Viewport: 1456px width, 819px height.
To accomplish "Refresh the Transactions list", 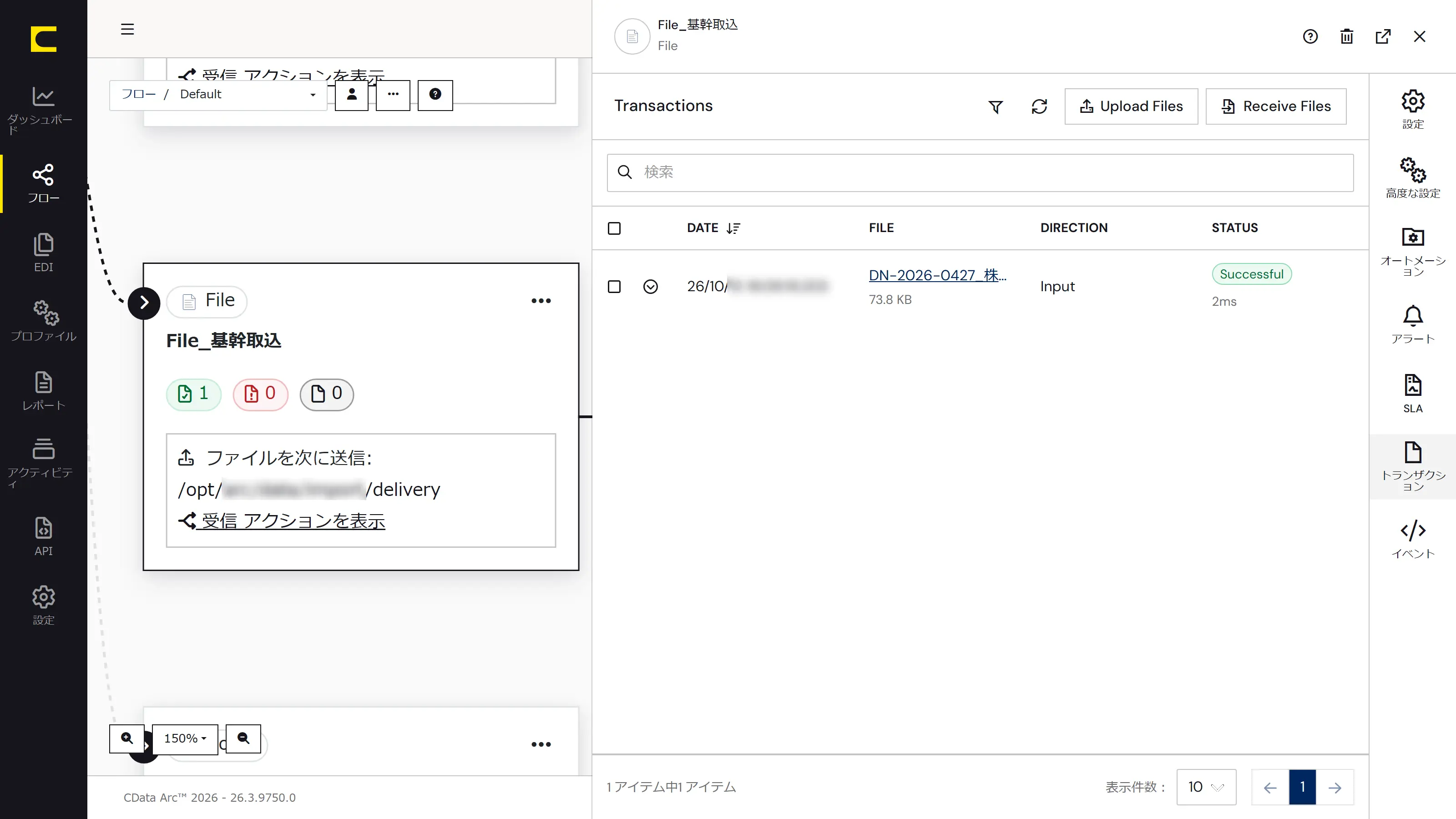I will [1039, 106].
